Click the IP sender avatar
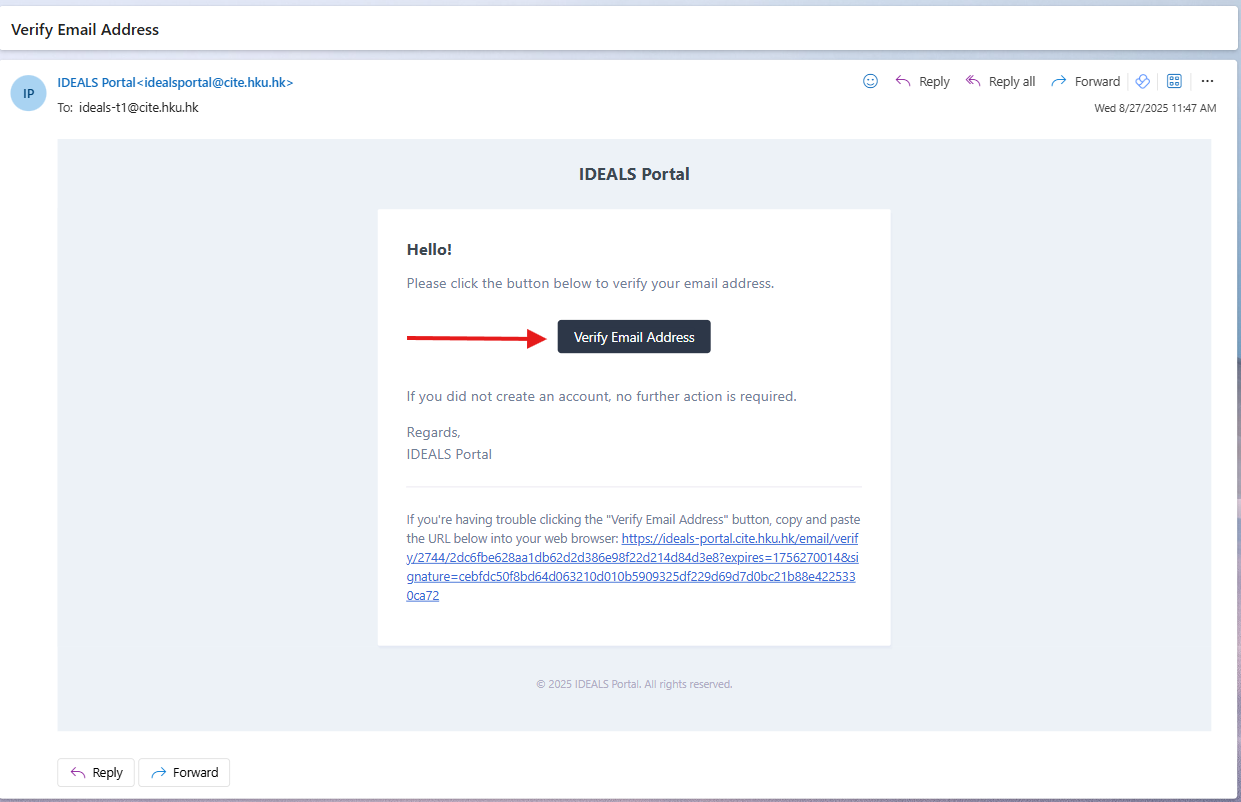Image resolution: width=1241 pixels, height=802 pixels. [28, 93]
